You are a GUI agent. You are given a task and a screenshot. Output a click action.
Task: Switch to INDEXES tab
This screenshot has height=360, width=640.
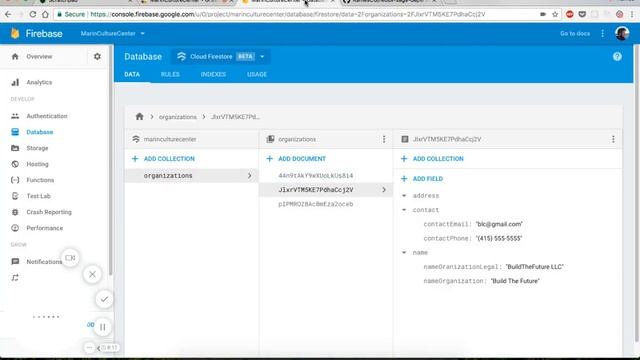(213, 74)
